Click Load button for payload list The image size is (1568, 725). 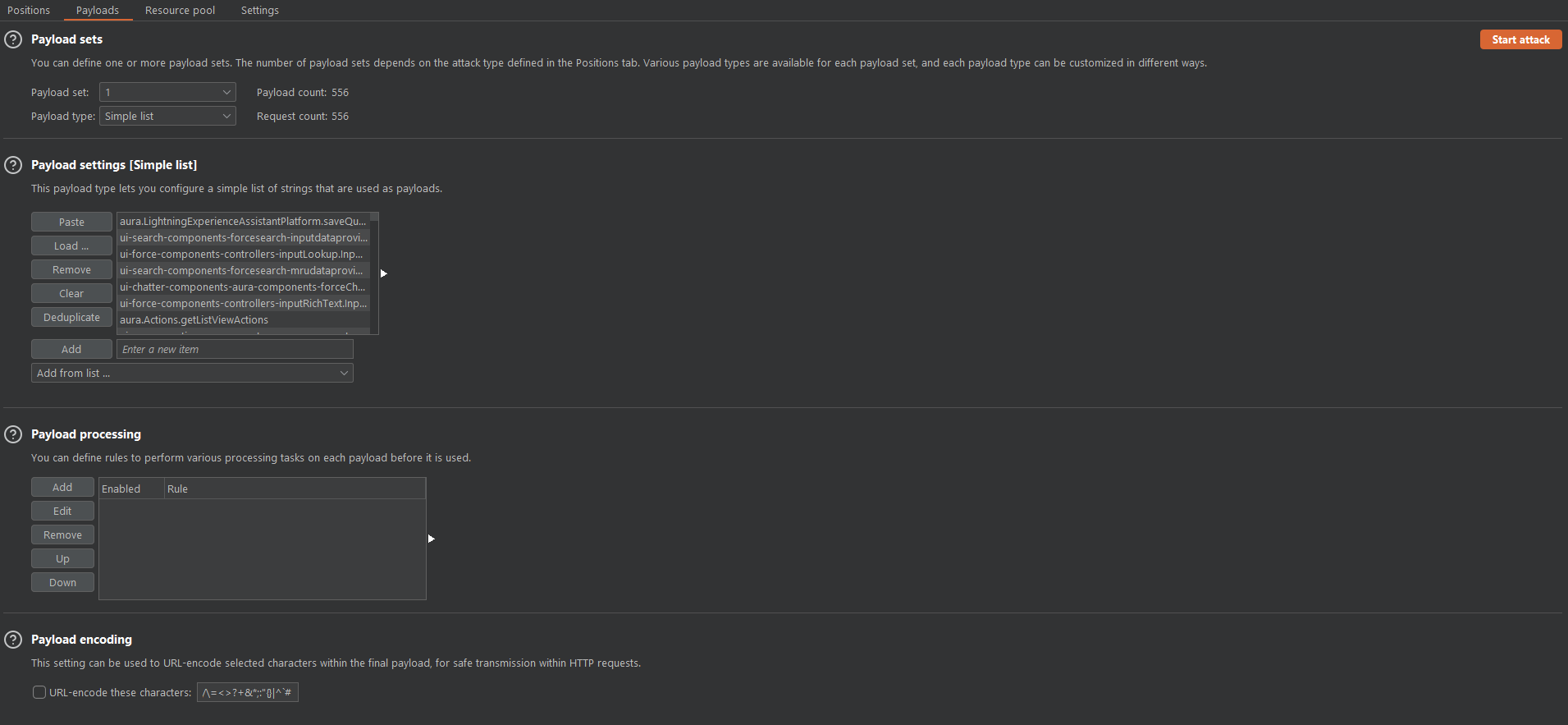coord(71,246)
